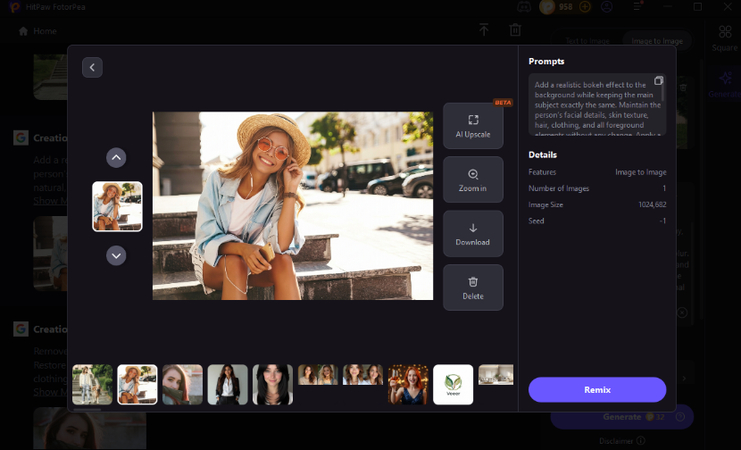Click the Remix button
Viewport: 741px width, 450px height.
tap(597, 389)
